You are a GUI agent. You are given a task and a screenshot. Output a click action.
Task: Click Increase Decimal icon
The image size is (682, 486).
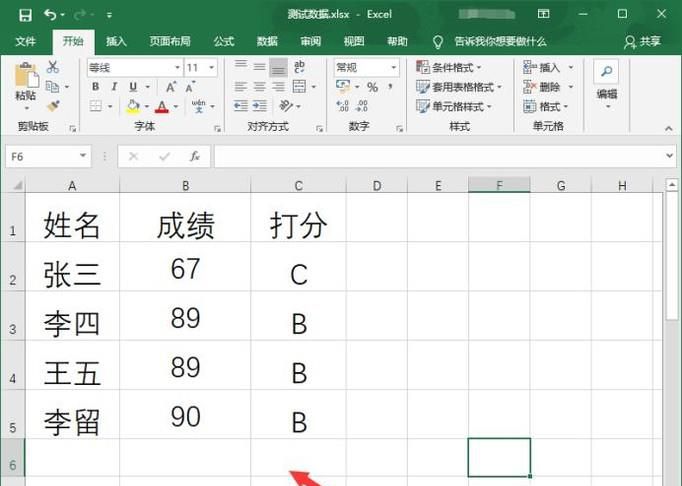[343, 106]
